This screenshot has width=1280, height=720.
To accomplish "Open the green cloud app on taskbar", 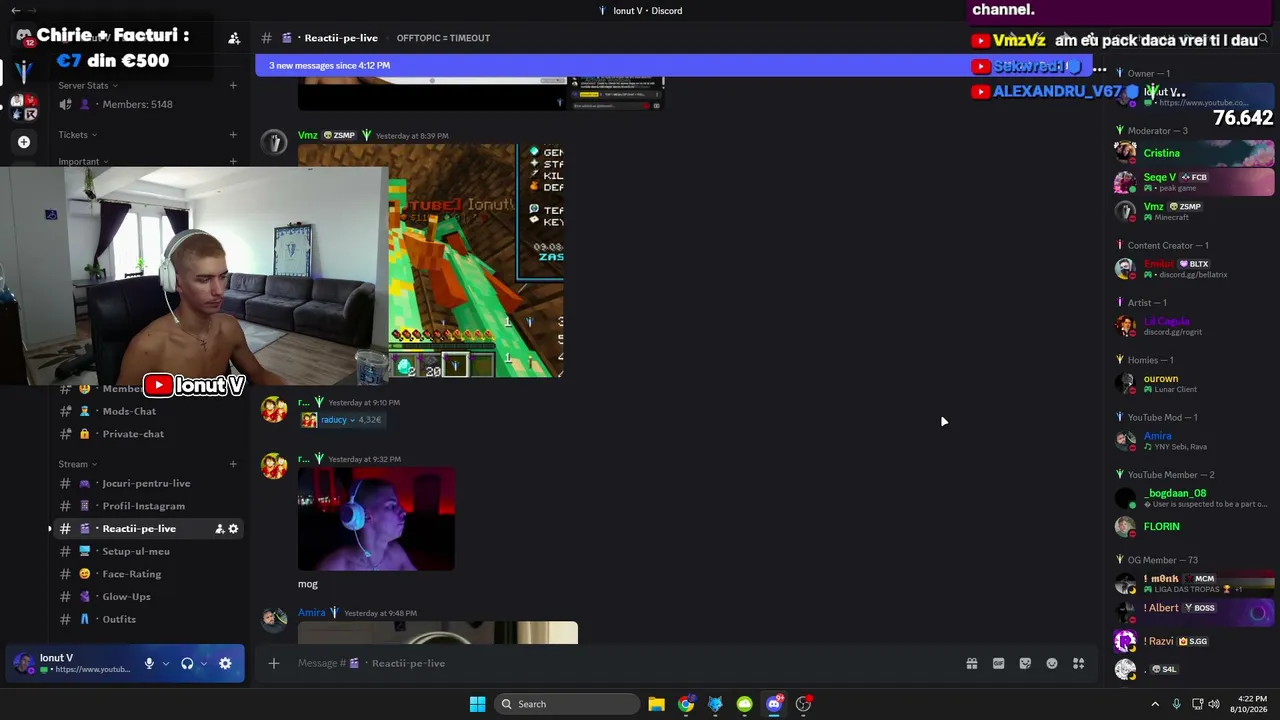I will point(745,704).
